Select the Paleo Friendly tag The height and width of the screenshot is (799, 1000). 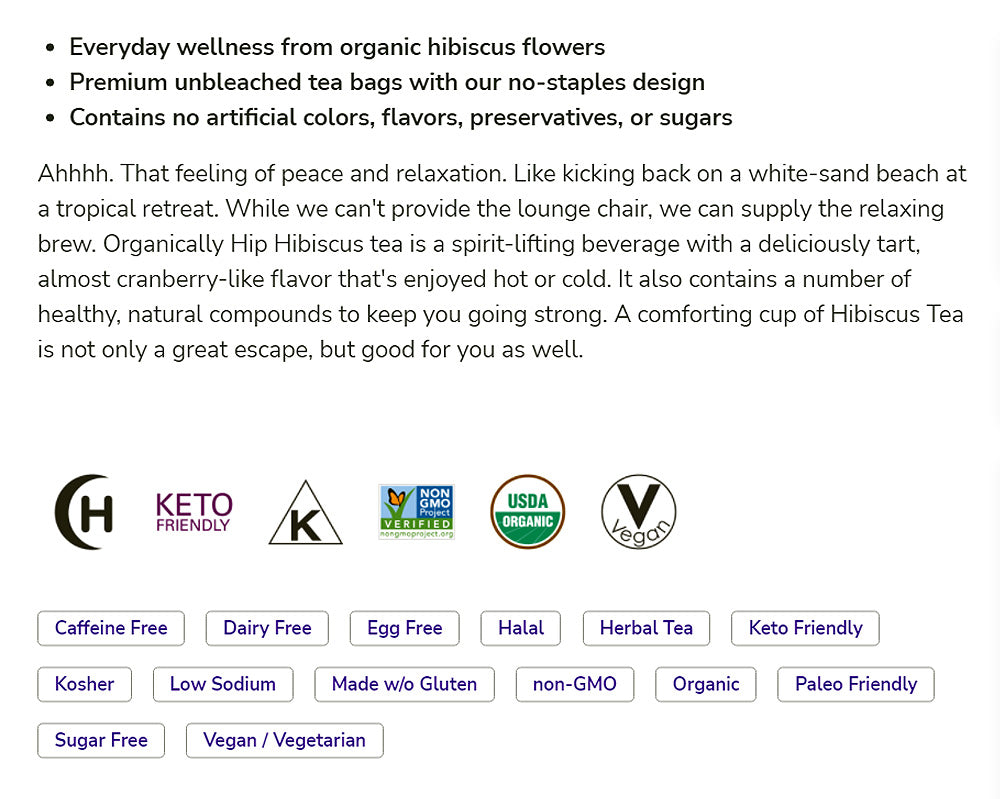(856, 684)
